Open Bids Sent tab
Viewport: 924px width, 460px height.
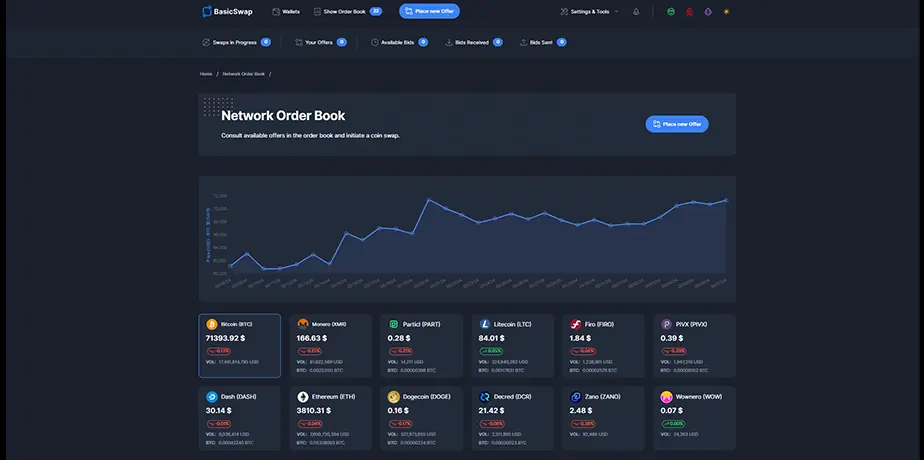543,42
